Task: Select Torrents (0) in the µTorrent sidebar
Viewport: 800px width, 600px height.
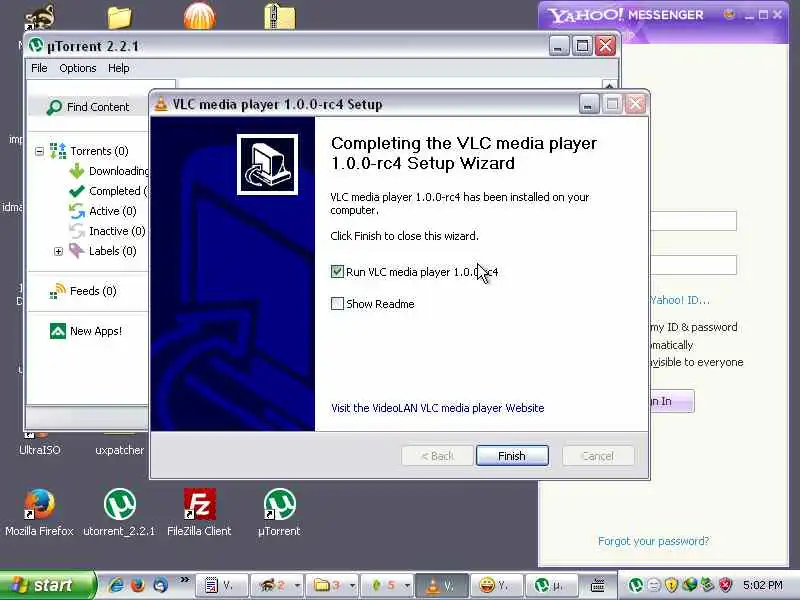Action: [99, 151]
